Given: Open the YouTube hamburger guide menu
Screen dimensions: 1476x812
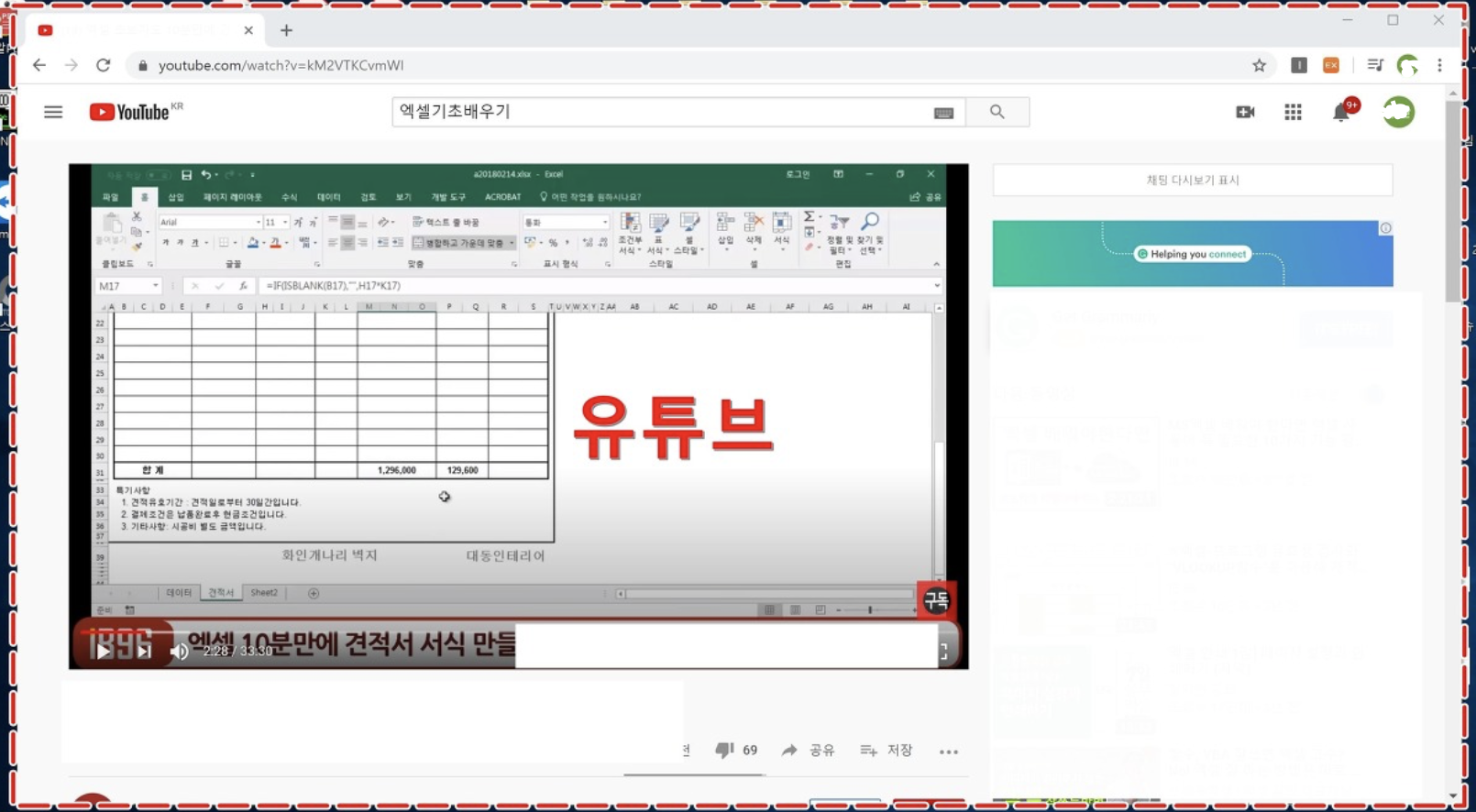Looking at the screenshot, I should click(x=53, y=112).
